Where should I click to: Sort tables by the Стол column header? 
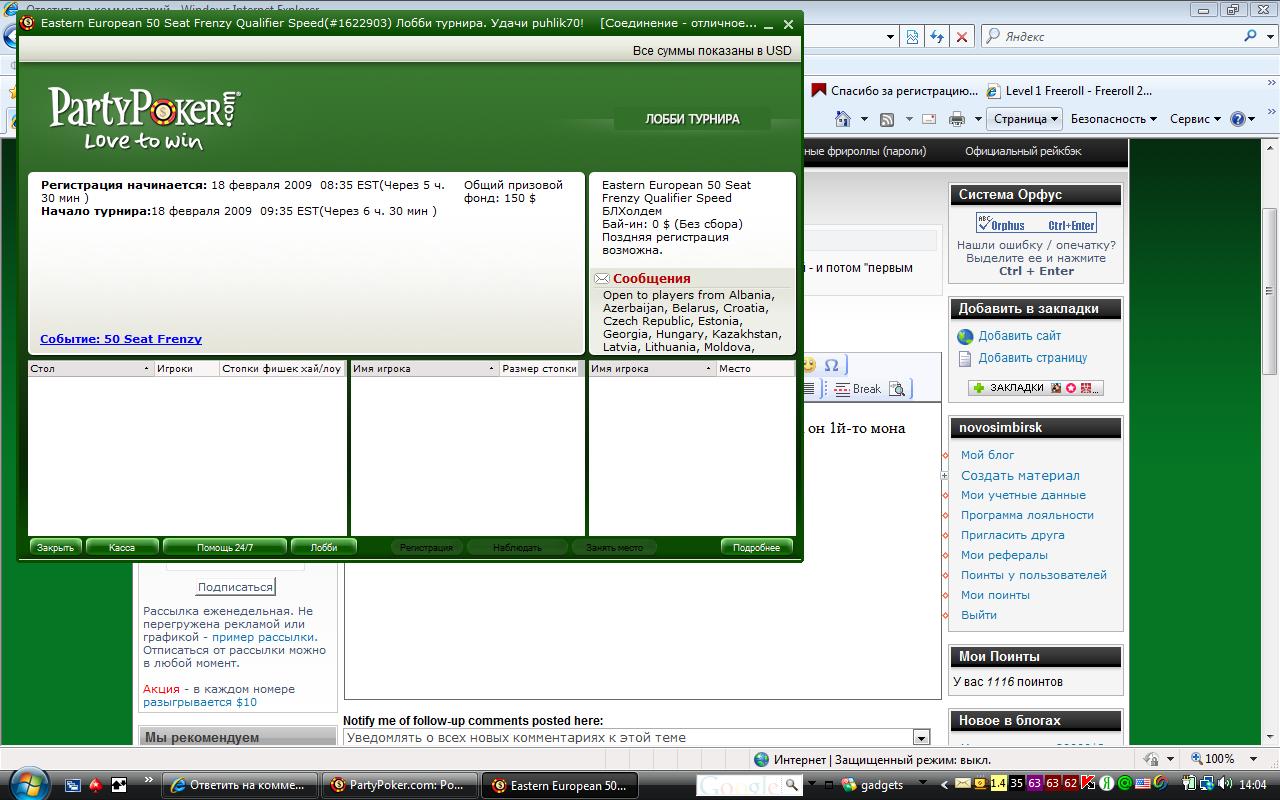click(x=90, y=368)
